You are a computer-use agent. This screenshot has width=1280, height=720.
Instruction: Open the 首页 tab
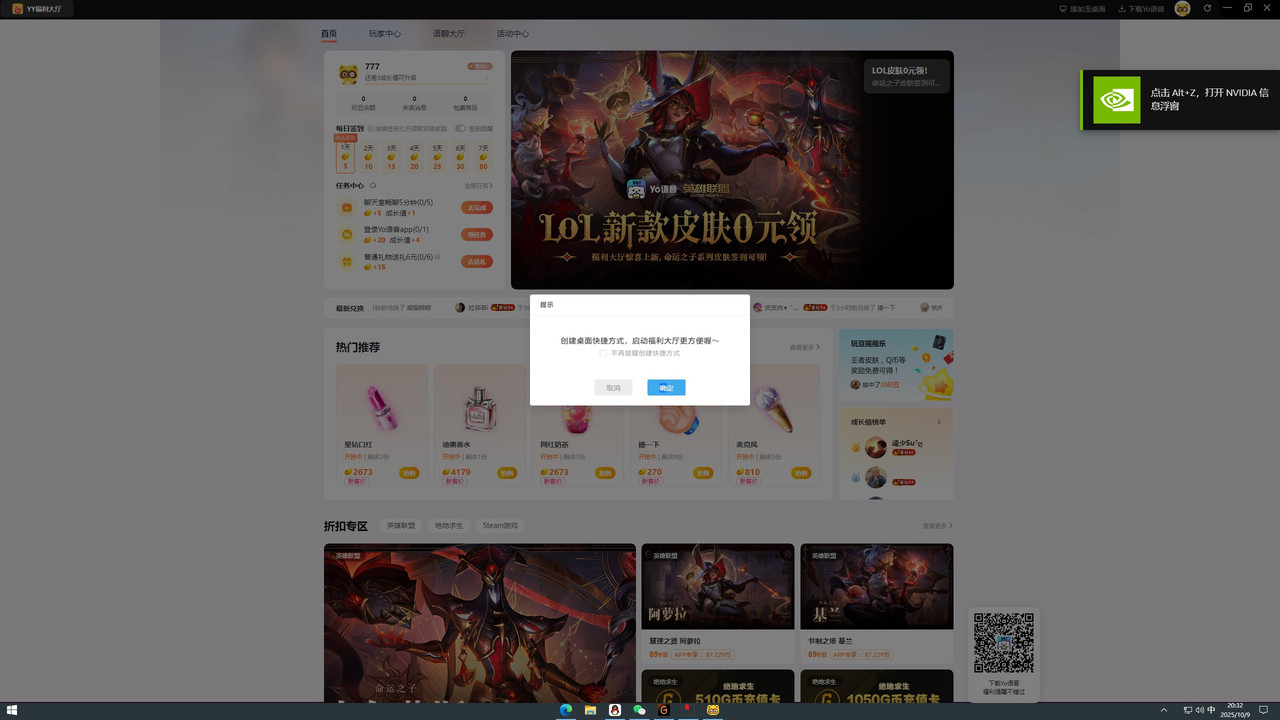click(x=329, y=34)
